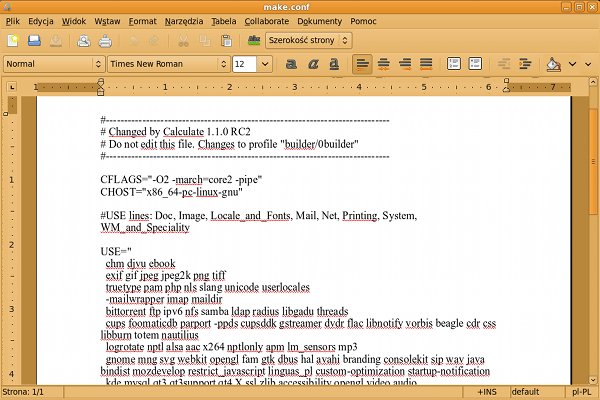Open the Tabela menu

224,21
